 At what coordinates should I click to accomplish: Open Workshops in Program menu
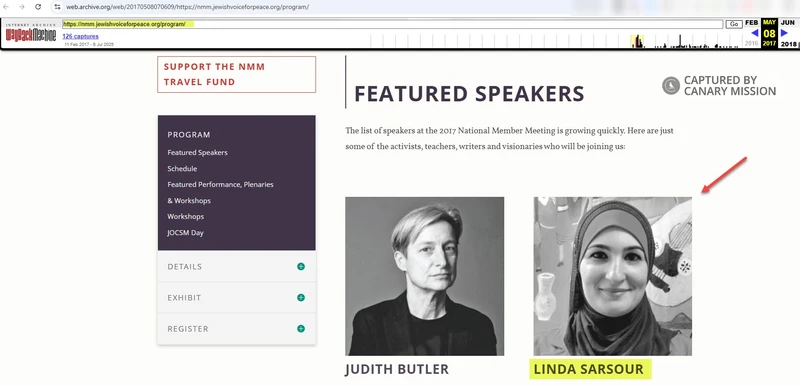pos(186,216)
